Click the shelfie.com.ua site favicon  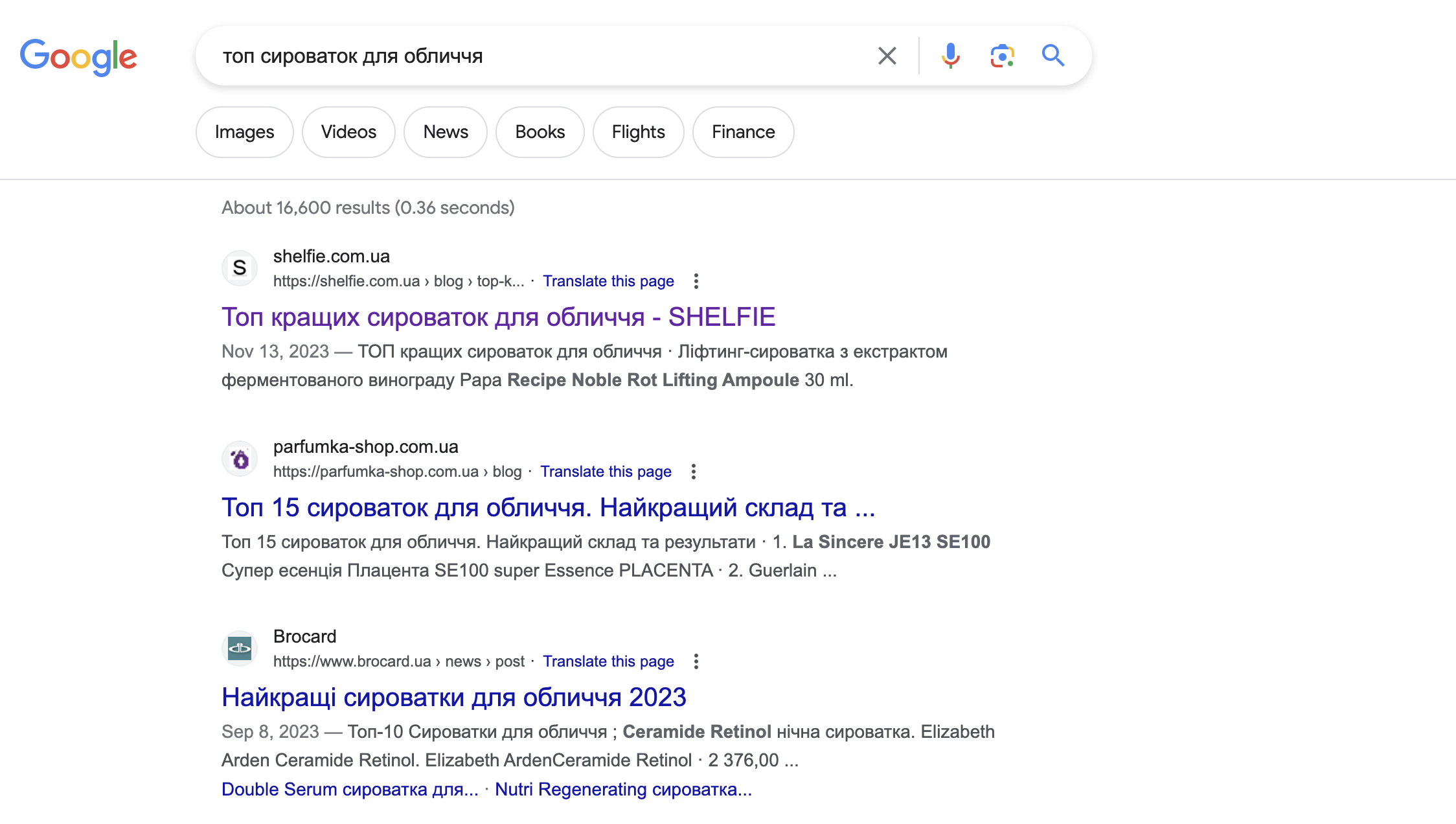pos(239,268)
